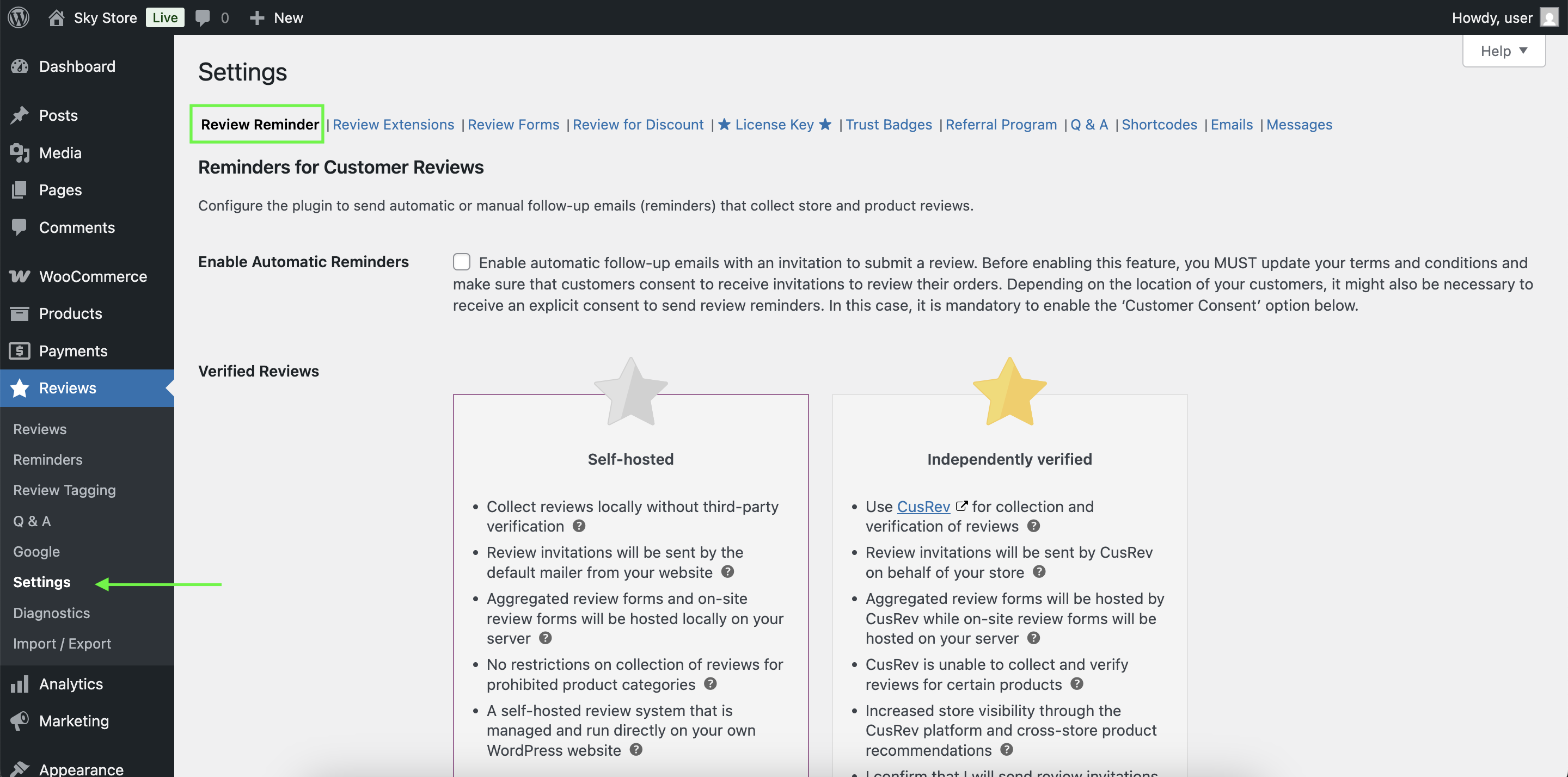Screen dimensions: 1568x777
Task: Open Diagnostics in the Reviews submenu
Action: (x=51, y=613)
